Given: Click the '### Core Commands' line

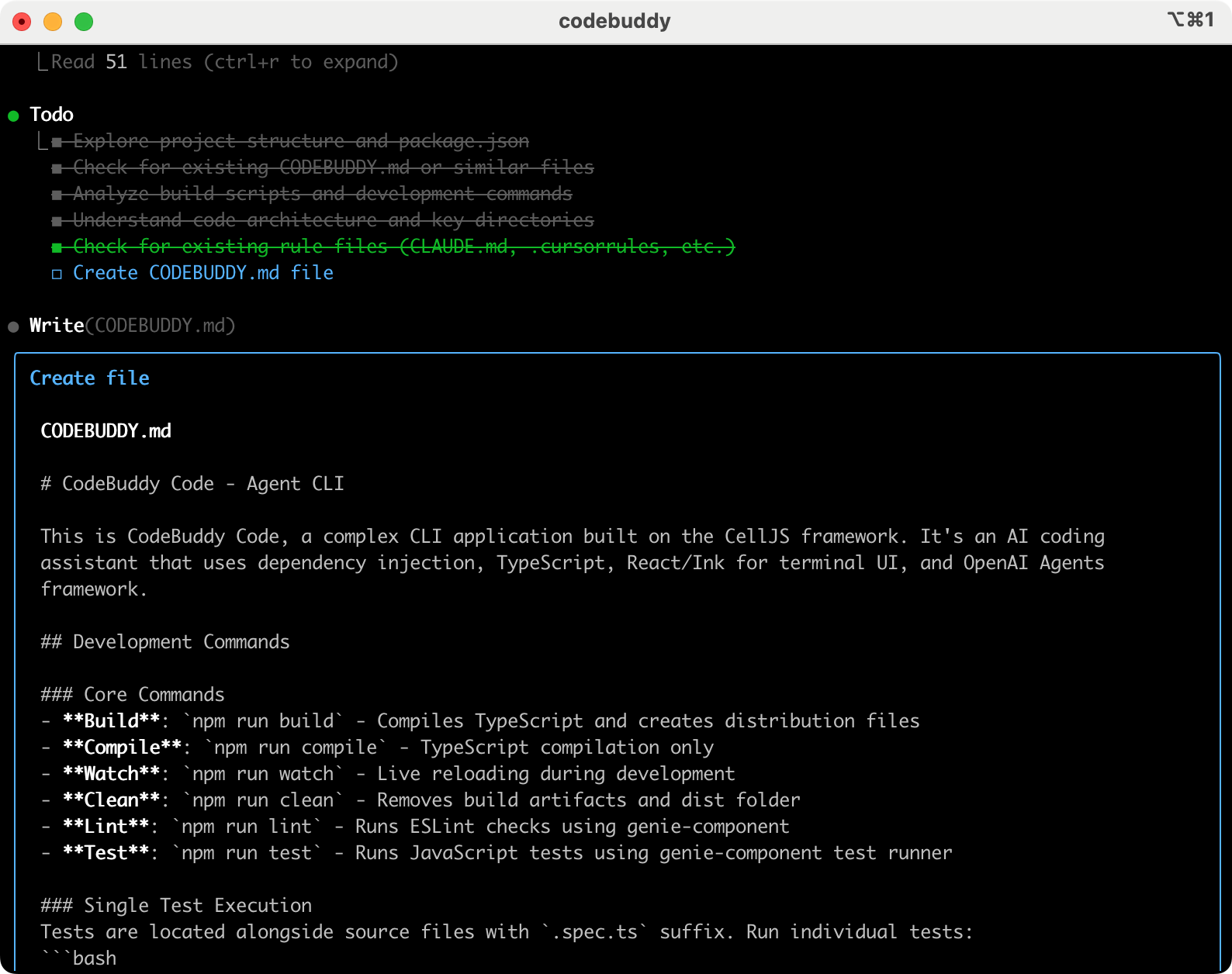Looking at the screenshot, I should pyautogui.click(x=133, y=695).
